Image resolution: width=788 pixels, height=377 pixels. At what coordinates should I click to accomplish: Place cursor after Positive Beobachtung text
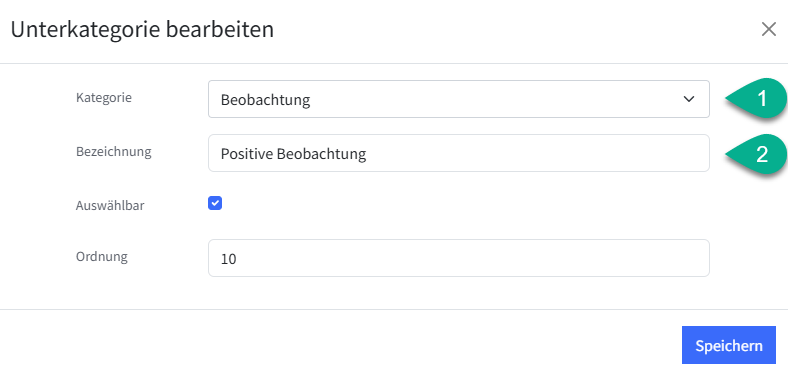pos(367,153)
